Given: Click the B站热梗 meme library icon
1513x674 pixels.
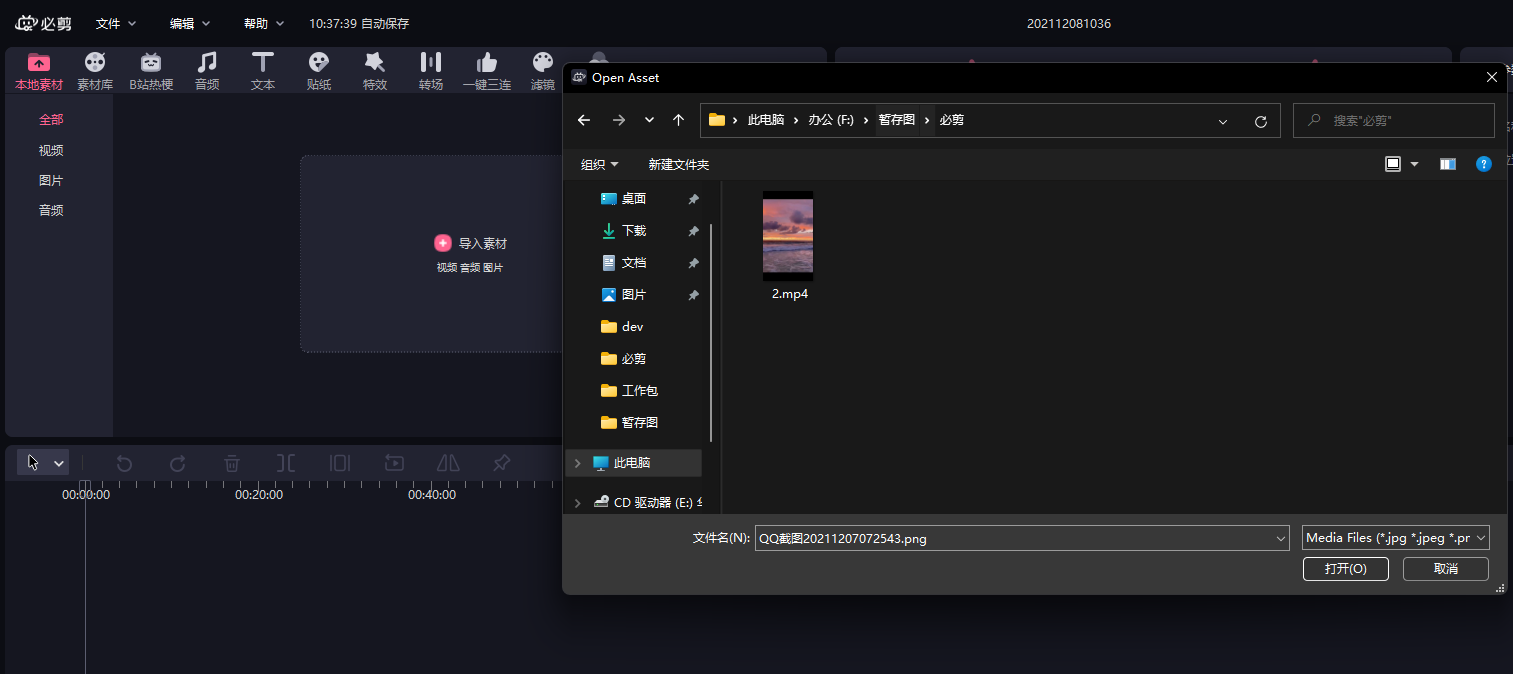Looking at the screenshot, I should 151,70.
